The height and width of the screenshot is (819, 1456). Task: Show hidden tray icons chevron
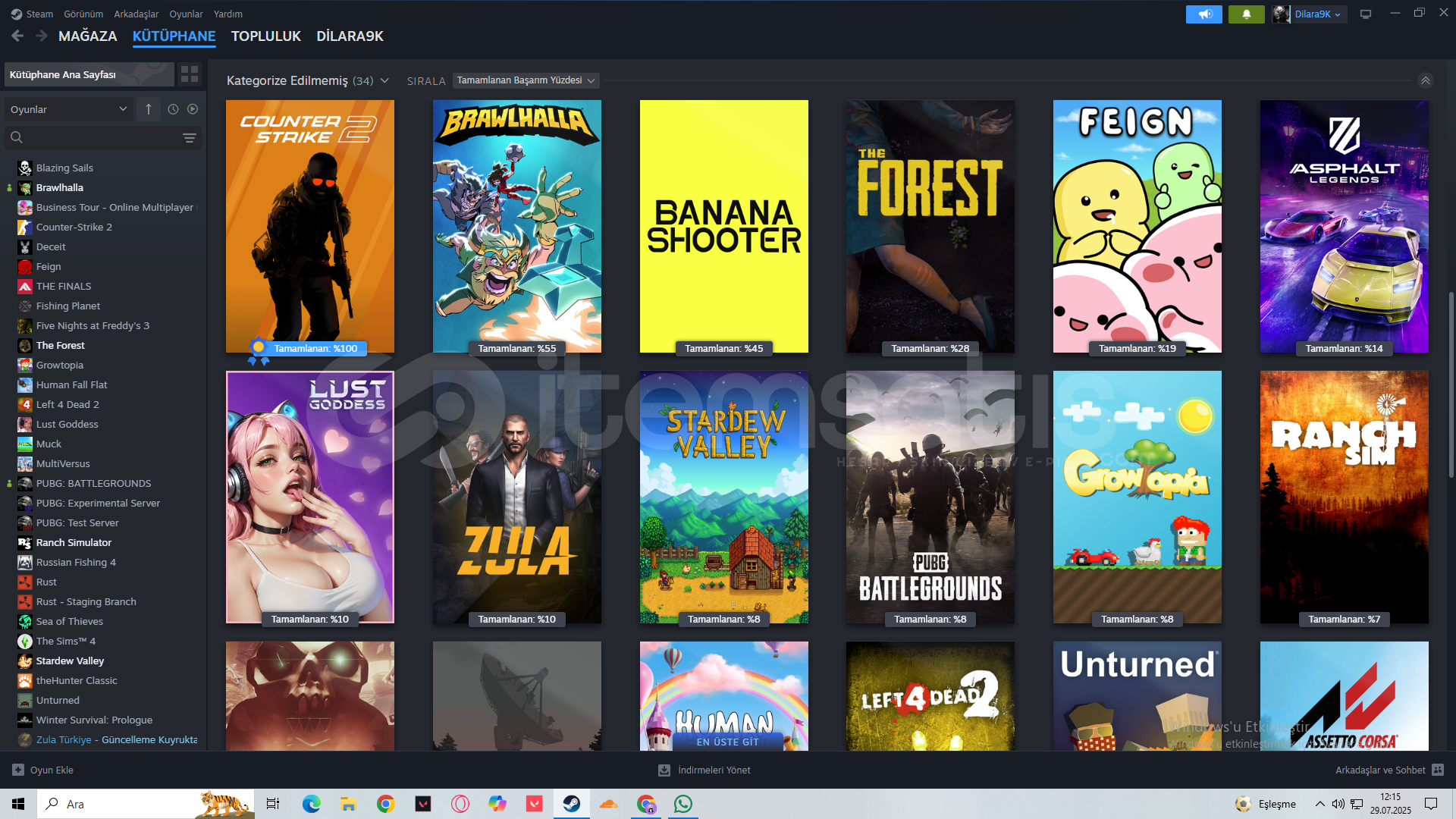pyautogui.click(x=1320, y=804)
